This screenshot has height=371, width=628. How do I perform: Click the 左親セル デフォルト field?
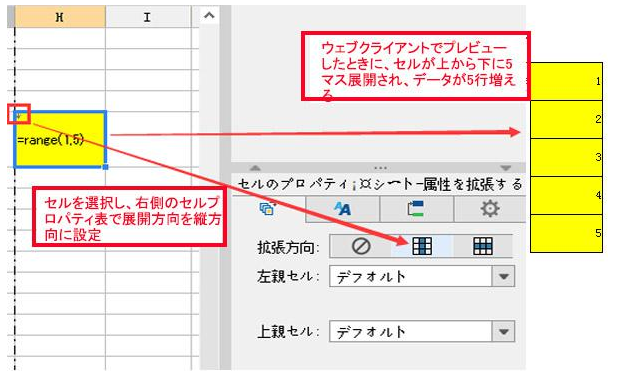click(x=411, y=276)
